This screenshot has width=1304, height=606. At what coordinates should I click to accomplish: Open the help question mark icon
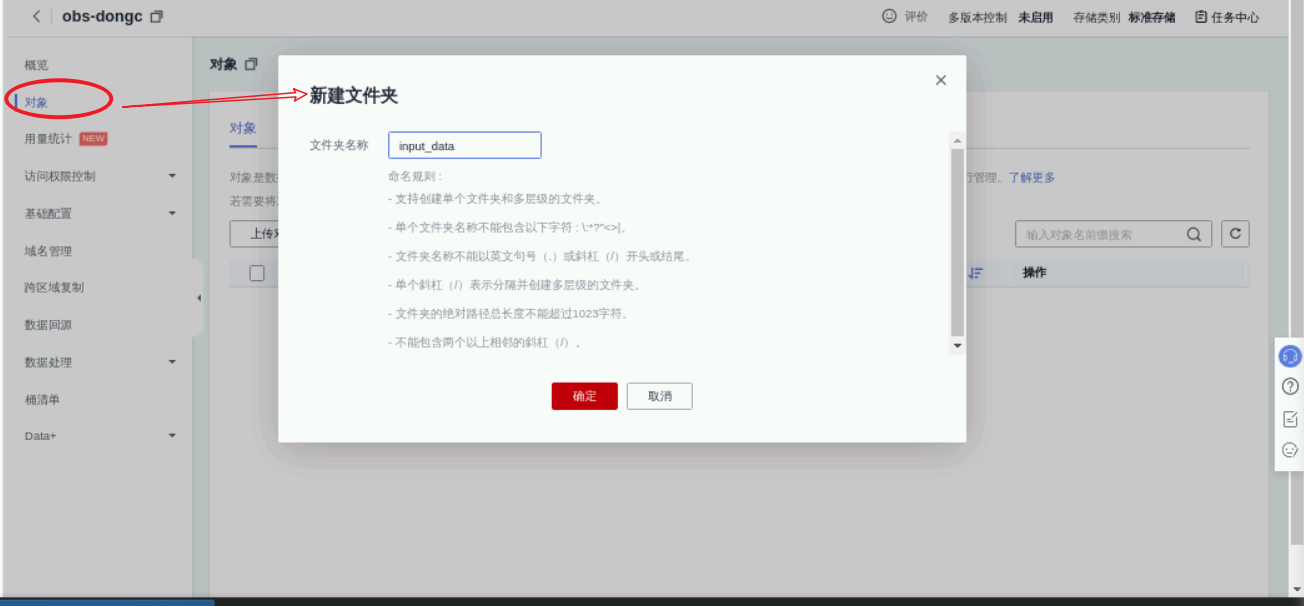(x=1290, y=386)
